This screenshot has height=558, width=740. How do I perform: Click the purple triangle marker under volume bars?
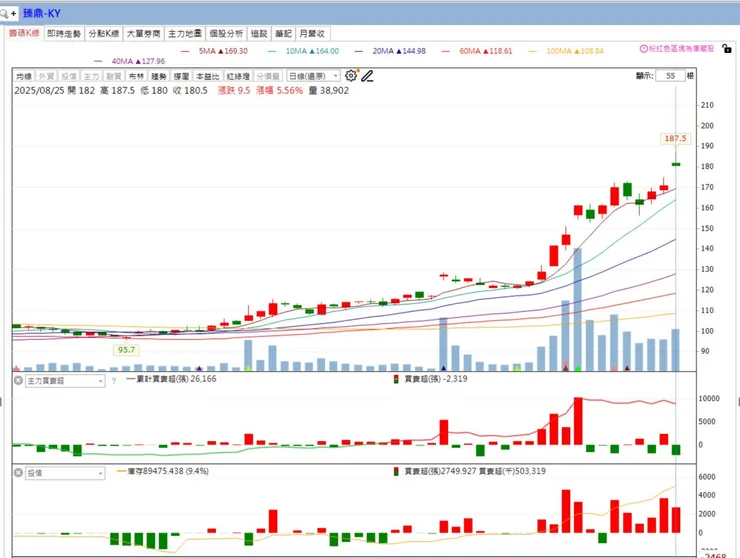tap(199, 368)
